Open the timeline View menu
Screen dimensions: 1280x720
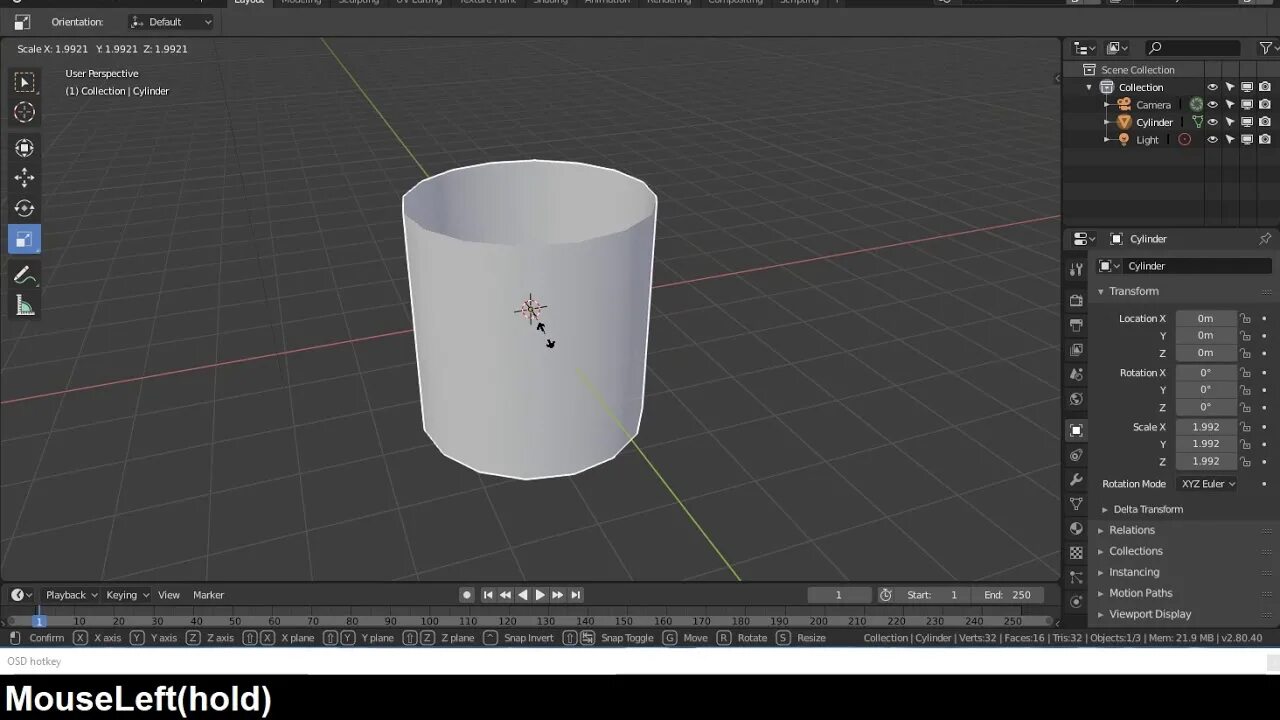click(x=169, y=595)
